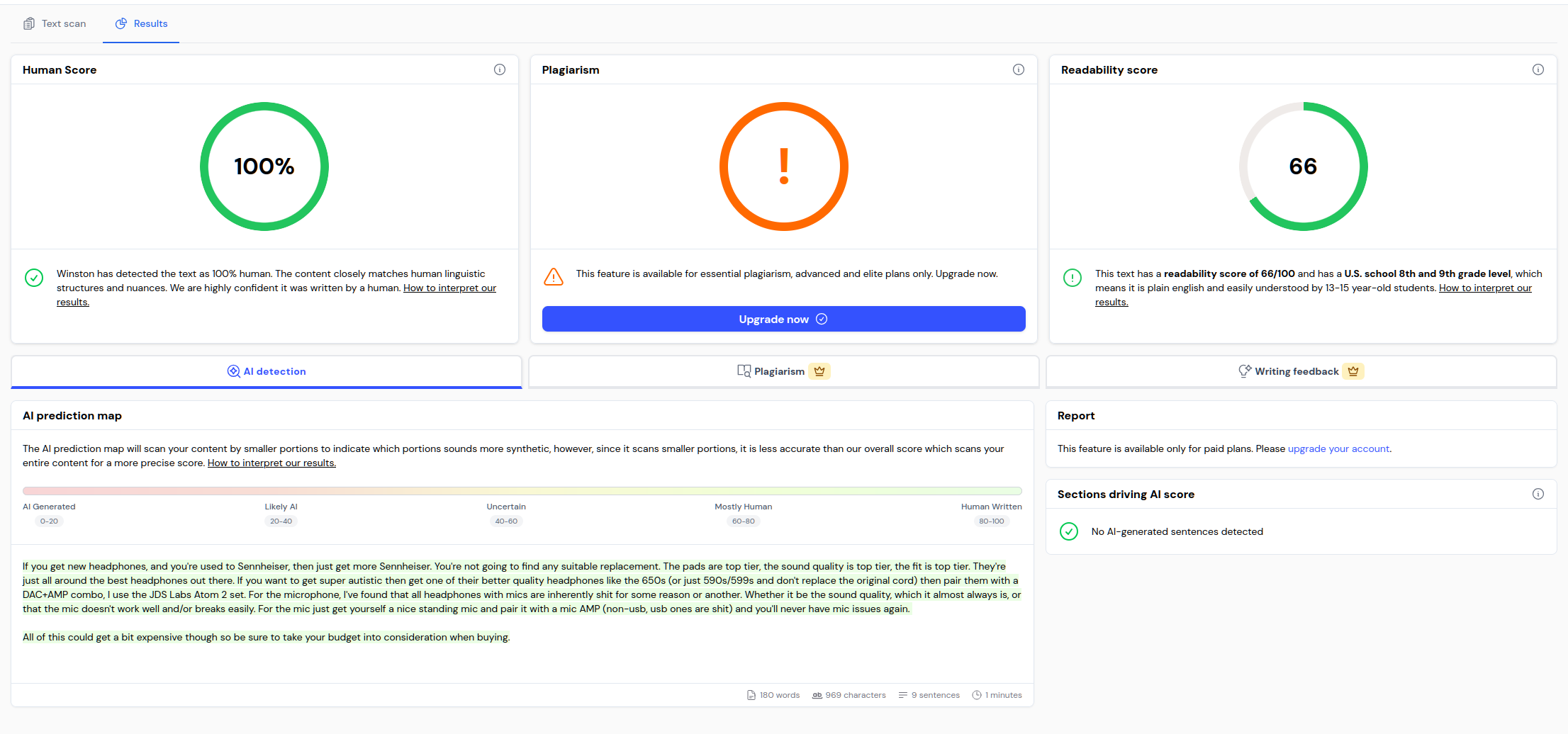Click the crown icon on Plagiarism tab
The height and width of the screenshot is (734, 1568).
[819, 371]
